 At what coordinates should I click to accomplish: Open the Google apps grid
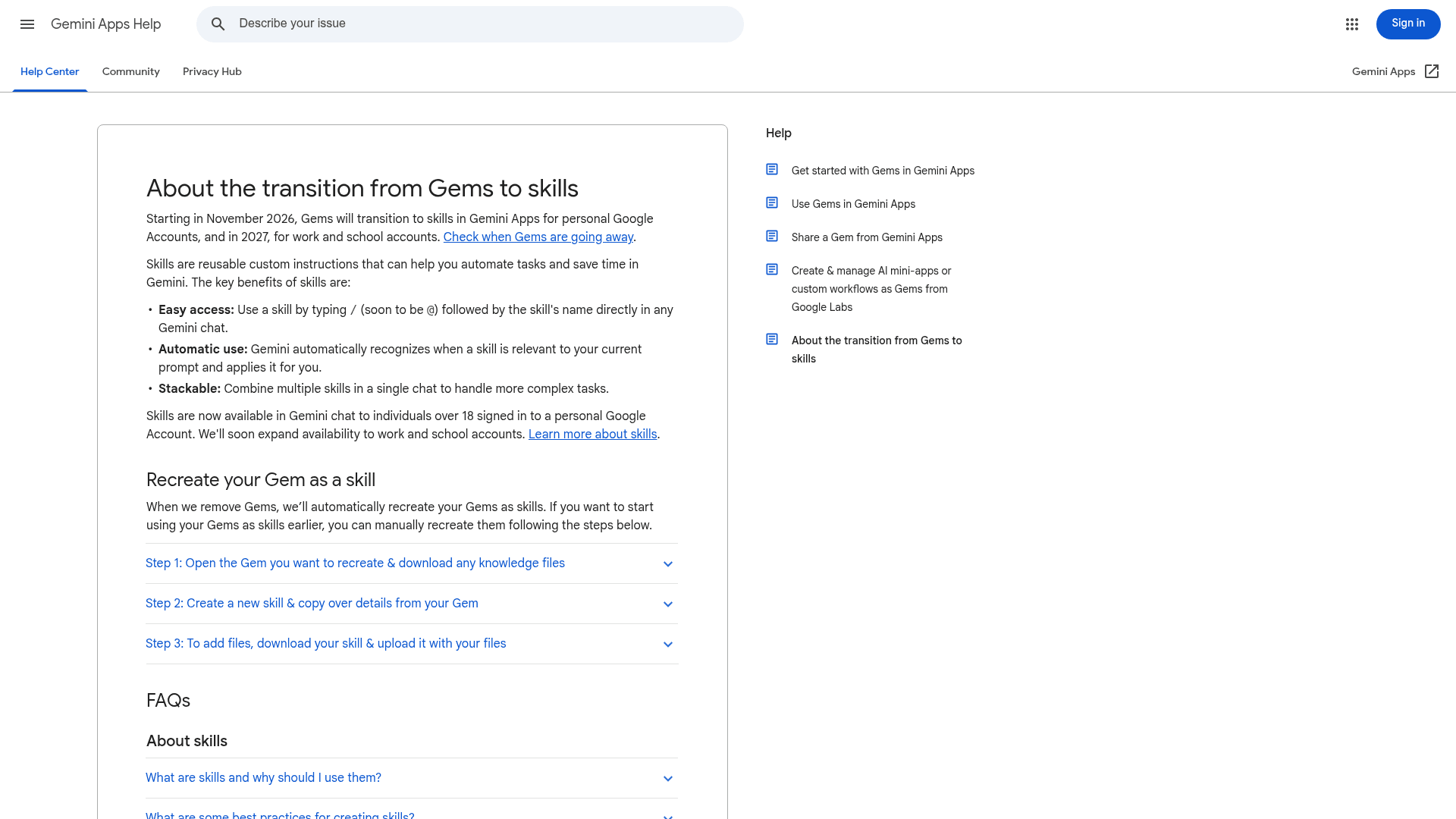click(x=1352, y=24)
